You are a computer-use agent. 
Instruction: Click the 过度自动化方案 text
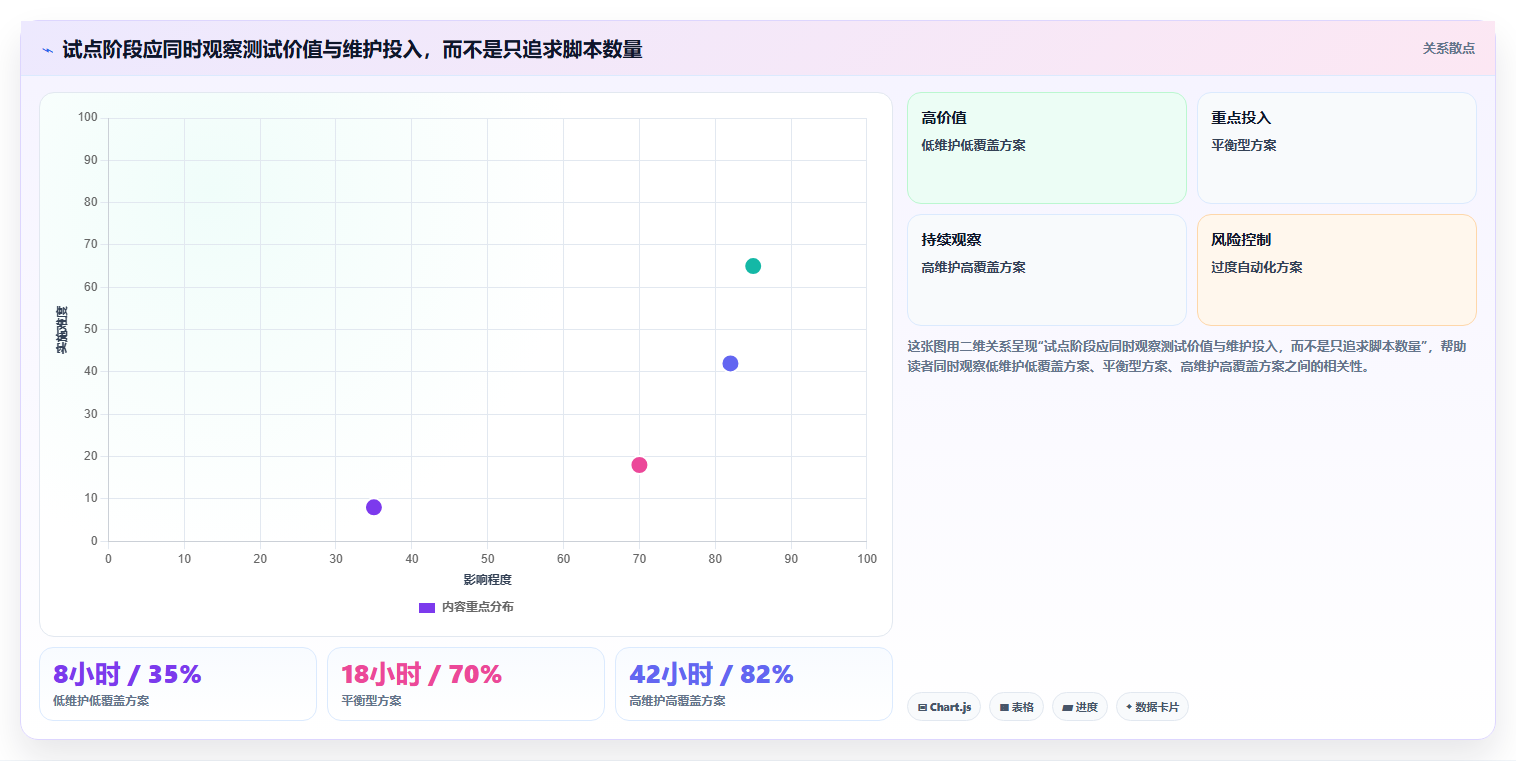point(1256,267)
